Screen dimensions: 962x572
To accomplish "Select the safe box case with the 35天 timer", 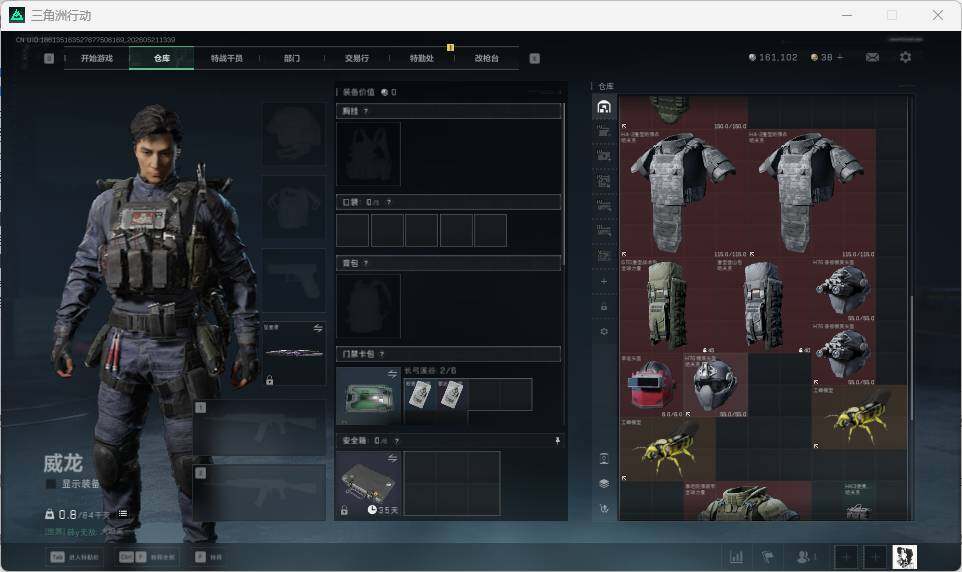I will [x=368, y=484].
